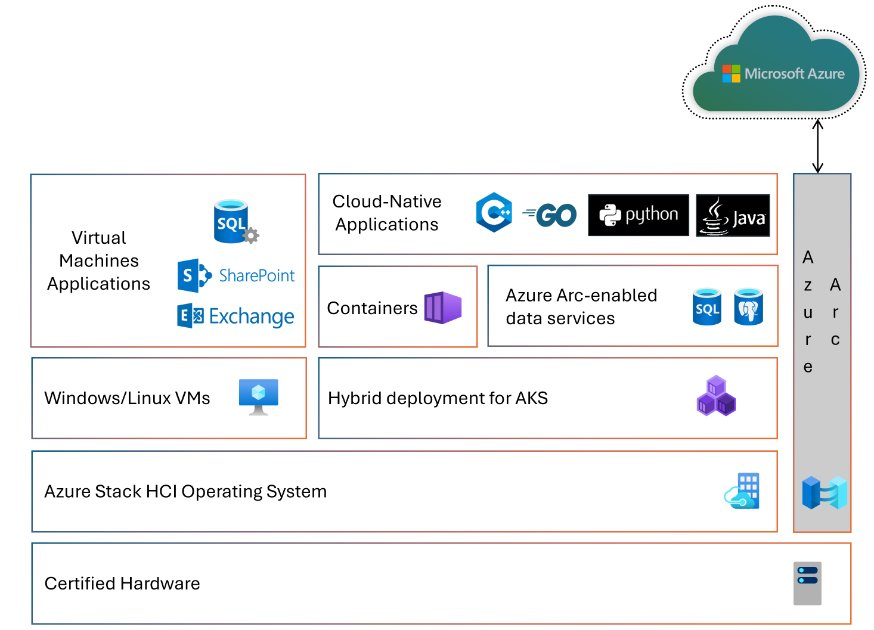874x630 pixels.
Task: Click the "Exchange" wordmark text
Action: point(251,317)
